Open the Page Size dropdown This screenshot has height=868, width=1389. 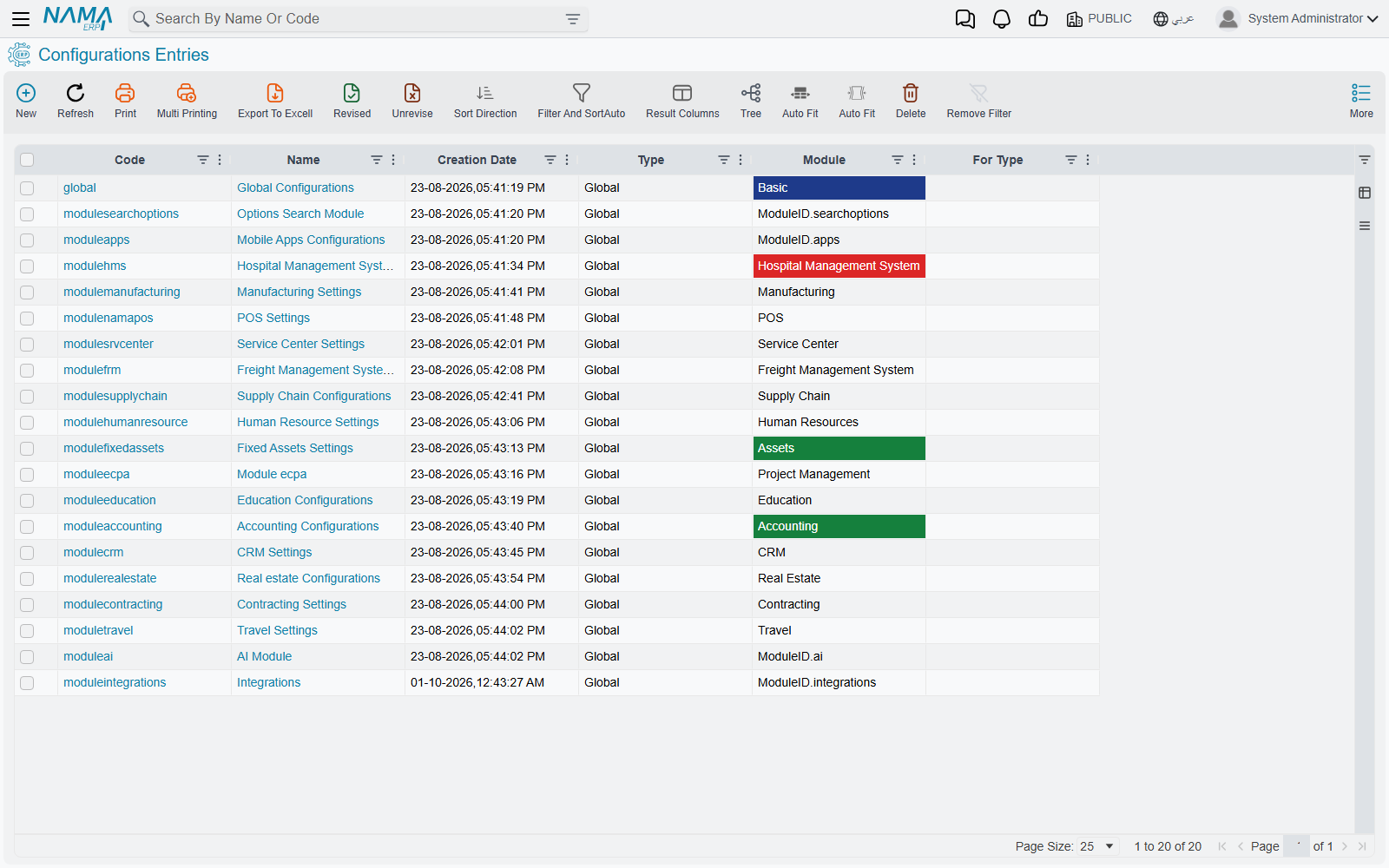coord(1097,846)
